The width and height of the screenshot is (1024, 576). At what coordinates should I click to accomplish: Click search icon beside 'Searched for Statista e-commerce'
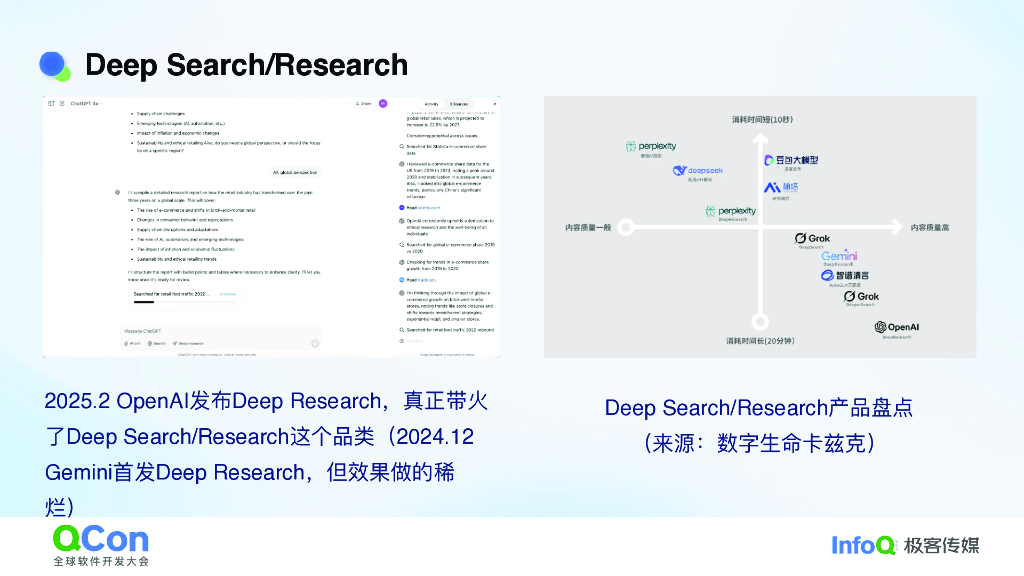pos(402,147)
